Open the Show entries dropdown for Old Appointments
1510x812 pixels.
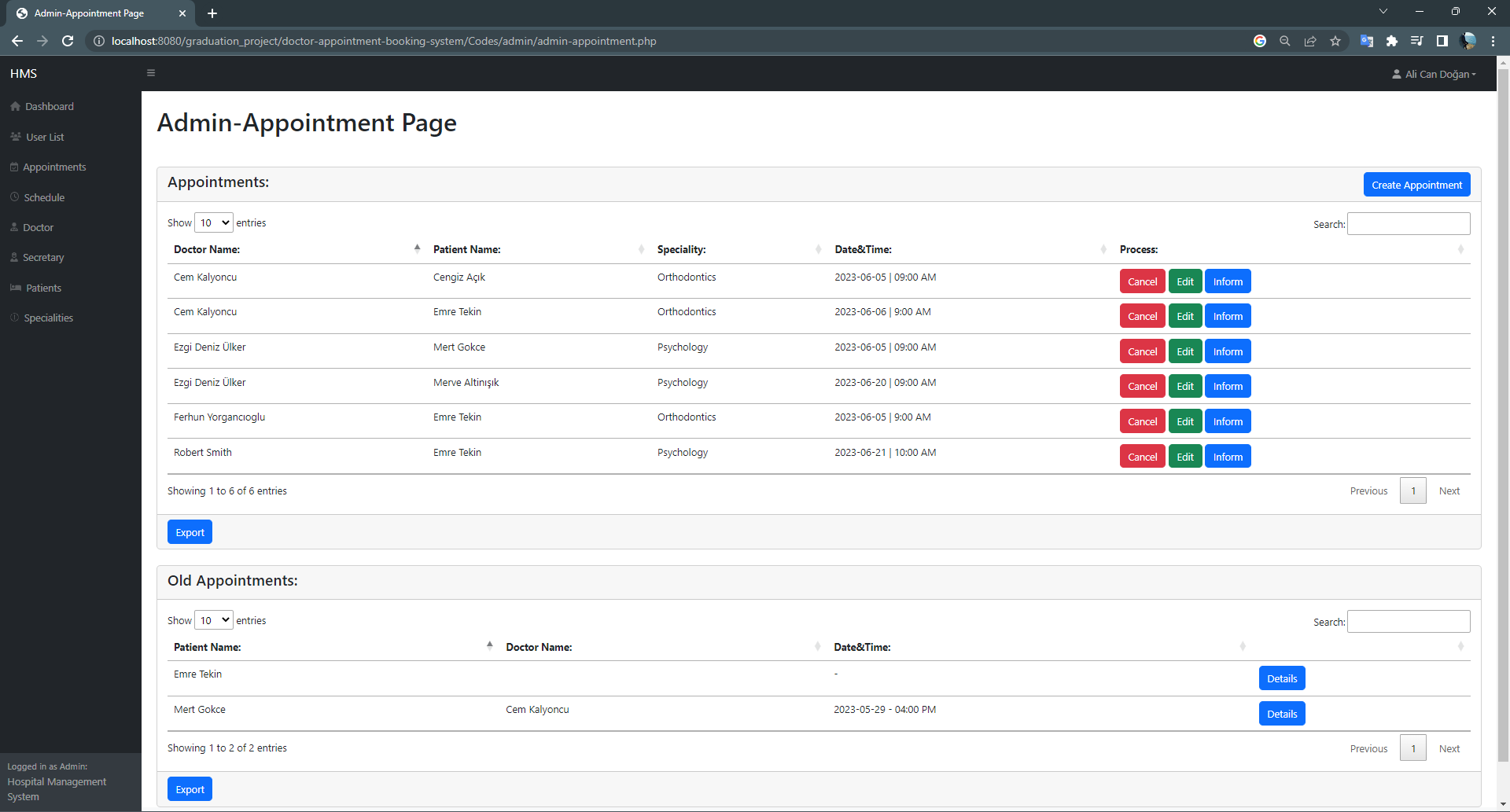213,620
